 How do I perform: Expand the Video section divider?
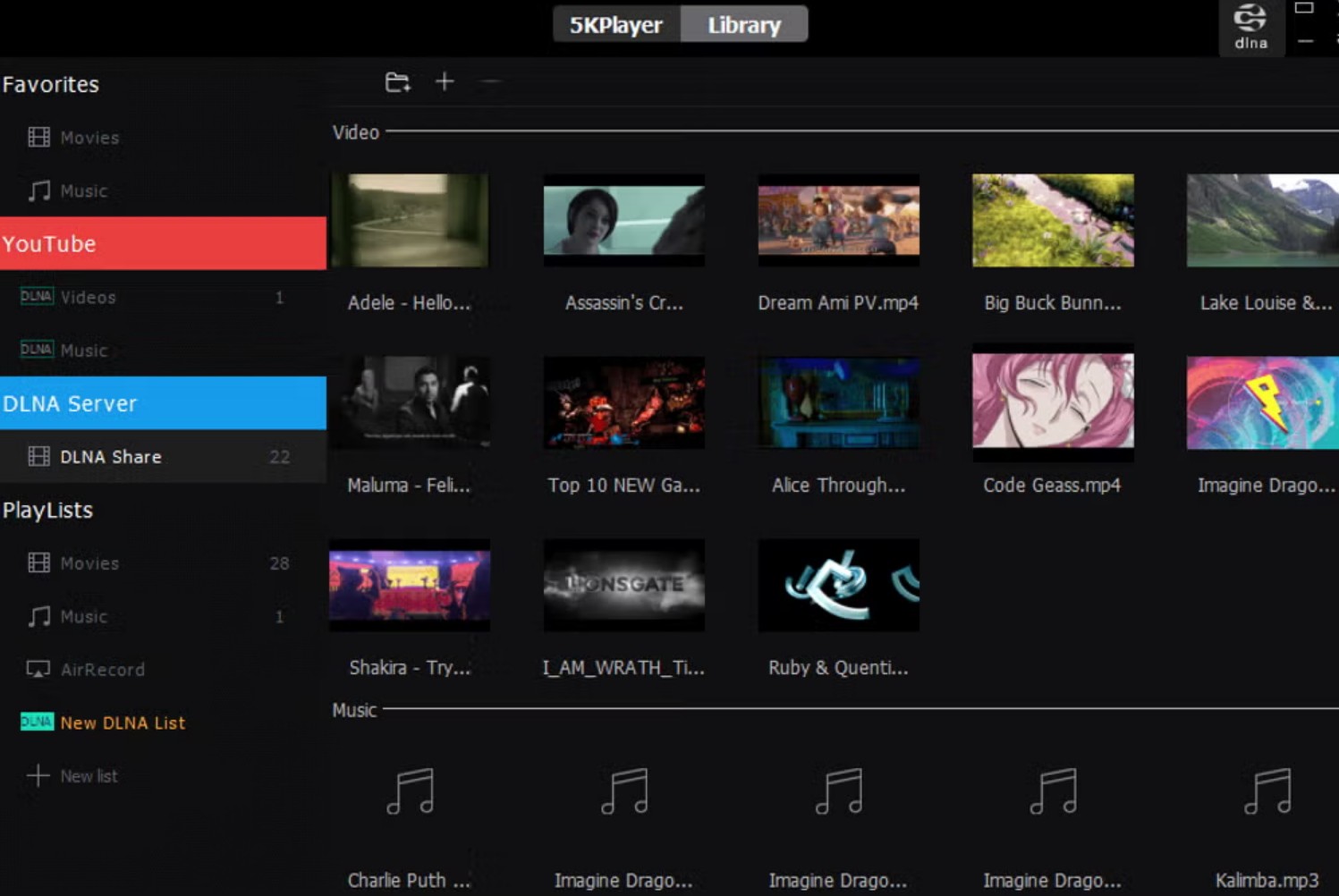pos(355,131)
